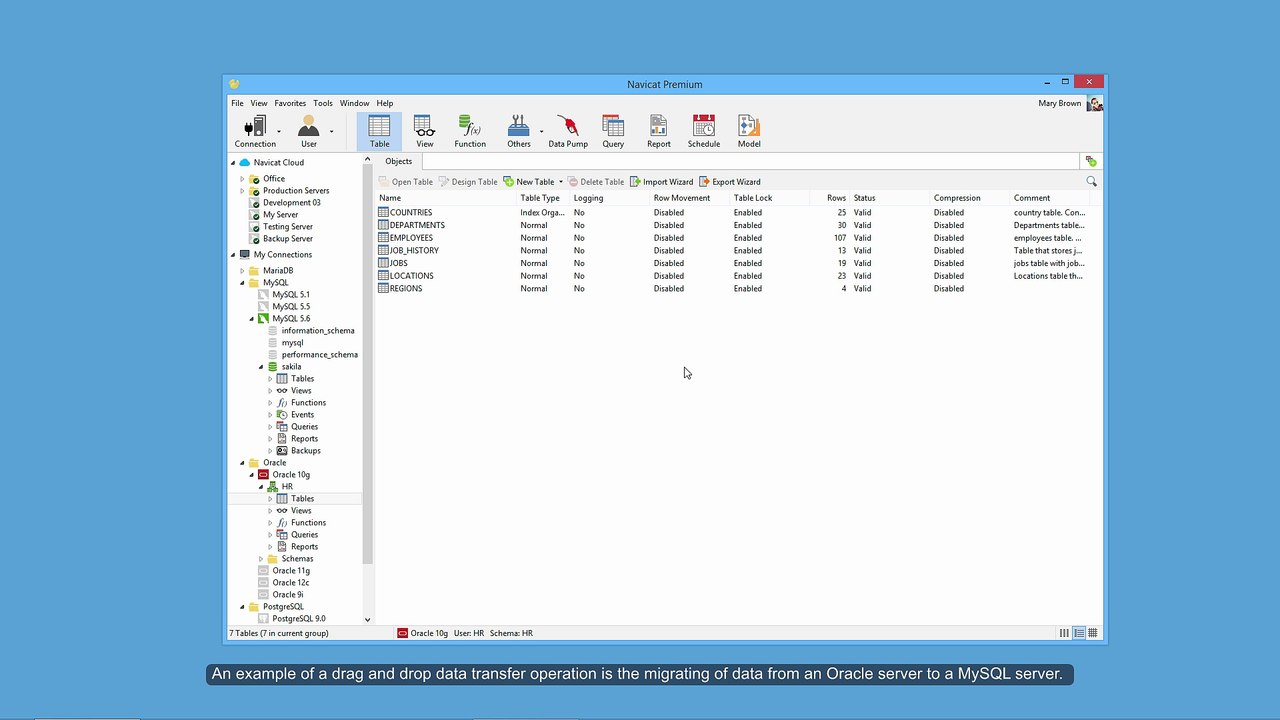Viewport: 1280px width, 720px height.
Task: Click the Delete Table button
Action: pyautogui.click(x=597, y=182)
